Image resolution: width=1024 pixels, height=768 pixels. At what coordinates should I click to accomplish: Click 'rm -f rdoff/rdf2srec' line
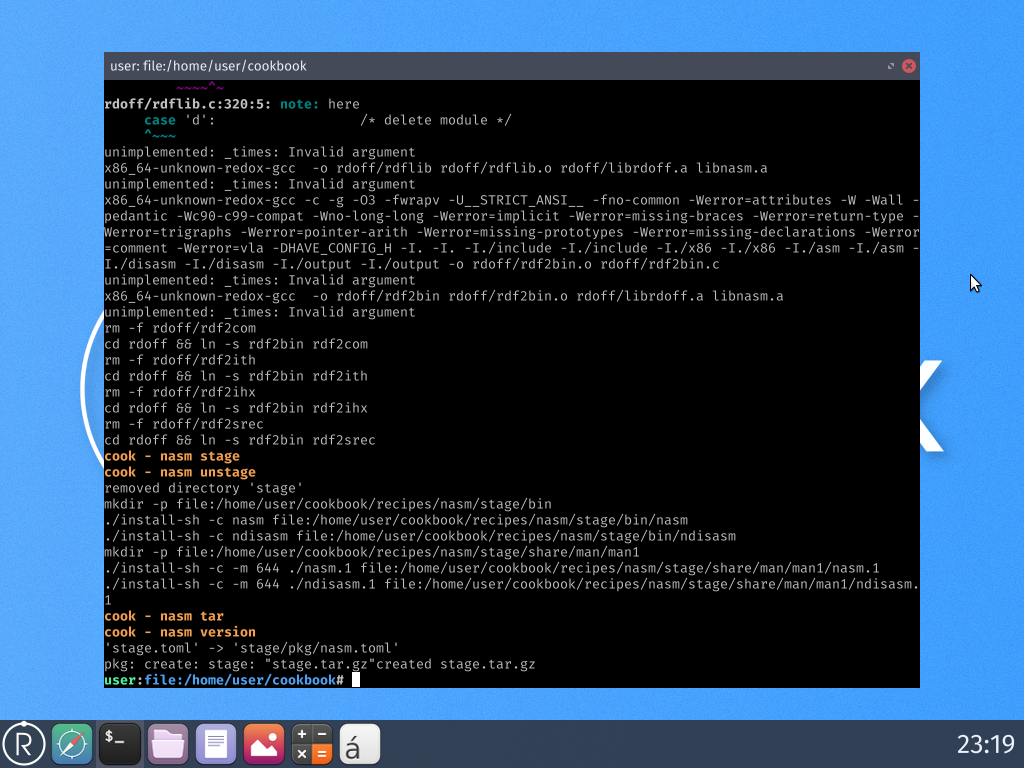pos(184,424)
